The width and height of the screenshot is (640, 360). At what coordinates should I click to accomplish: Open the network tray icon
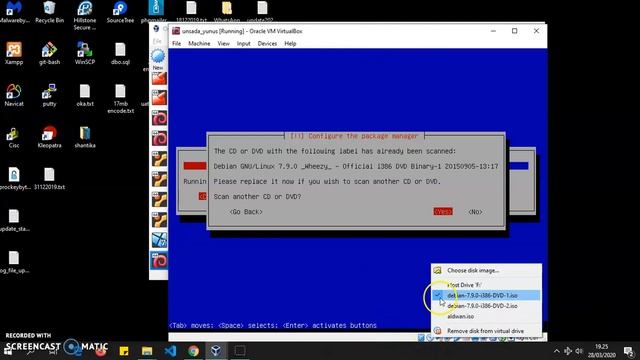(568, 351)
